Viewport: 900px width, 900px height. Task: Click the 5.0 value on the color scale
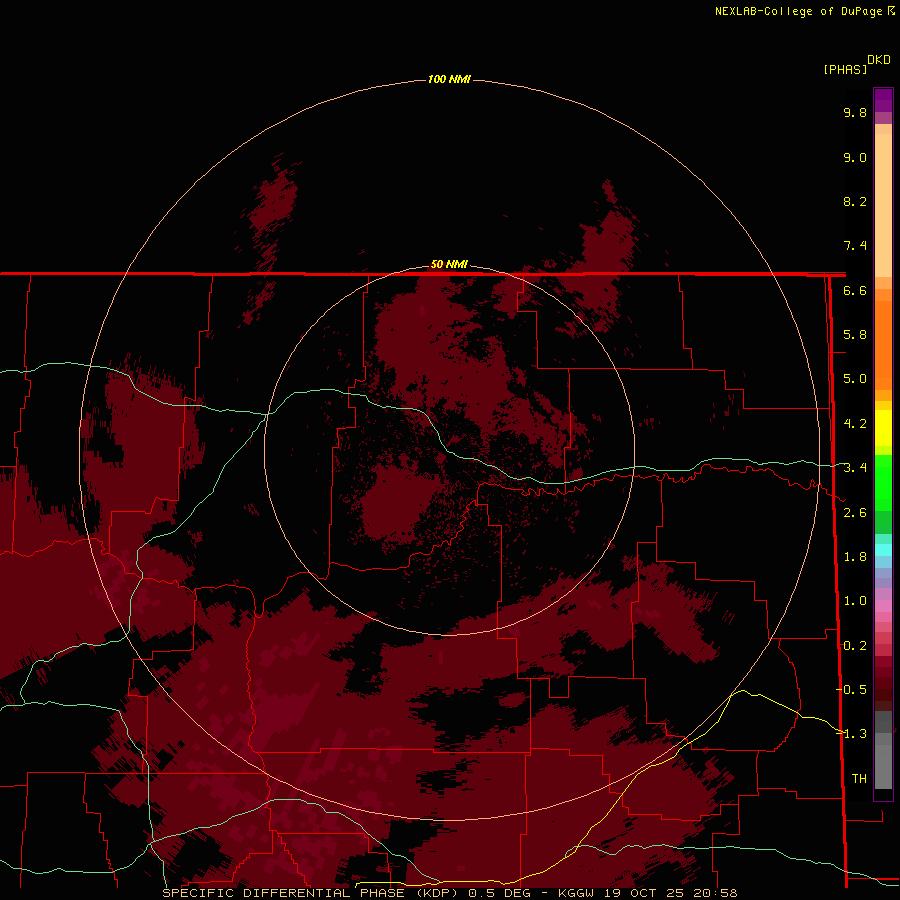click(x=855, y=379)
